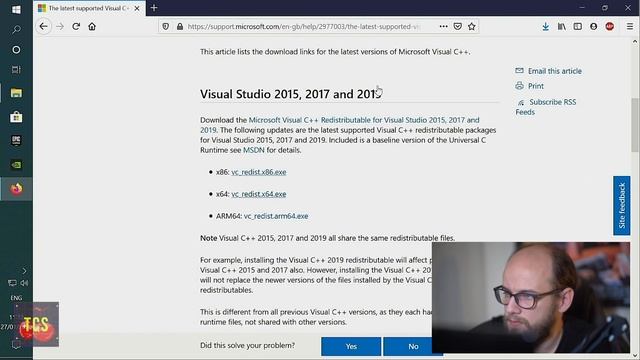Open the MSDN link
640x360 pixels.
point(253,150)
